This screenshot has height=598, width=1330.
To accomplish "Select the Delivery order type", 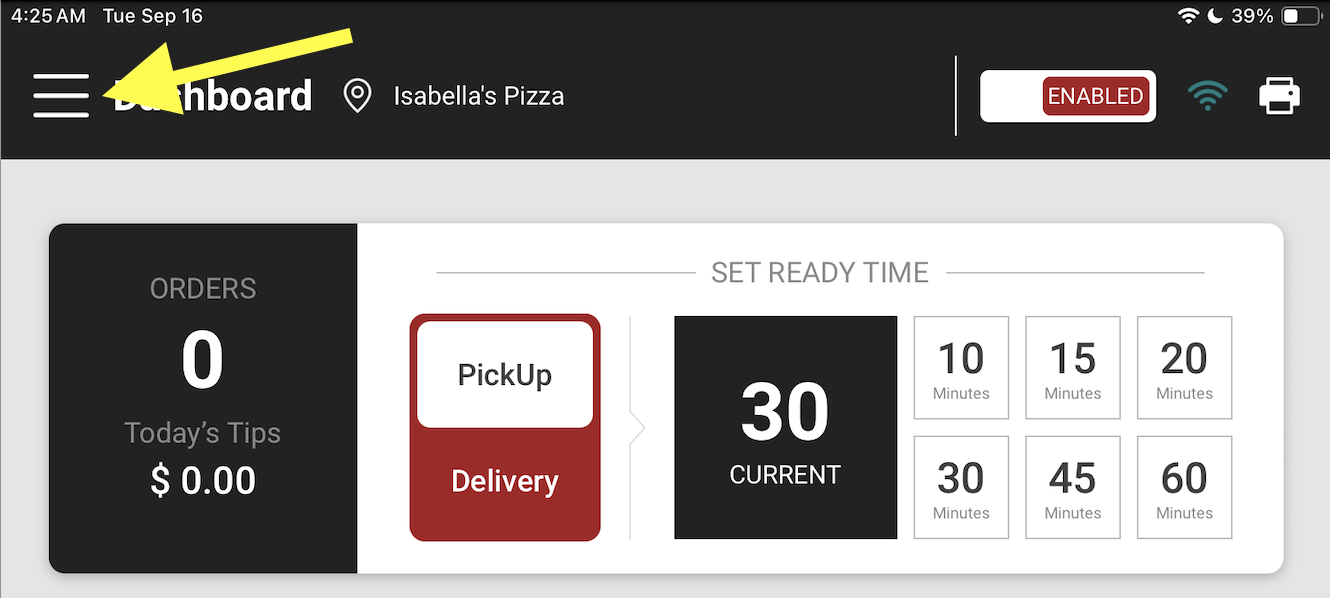I will 505,481.
